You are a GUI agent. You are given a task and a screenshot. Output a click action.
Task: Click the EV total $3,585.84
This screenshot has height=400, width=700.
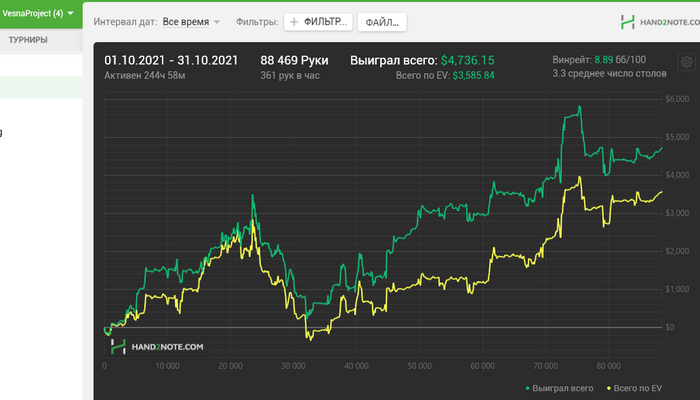point(473,75)
